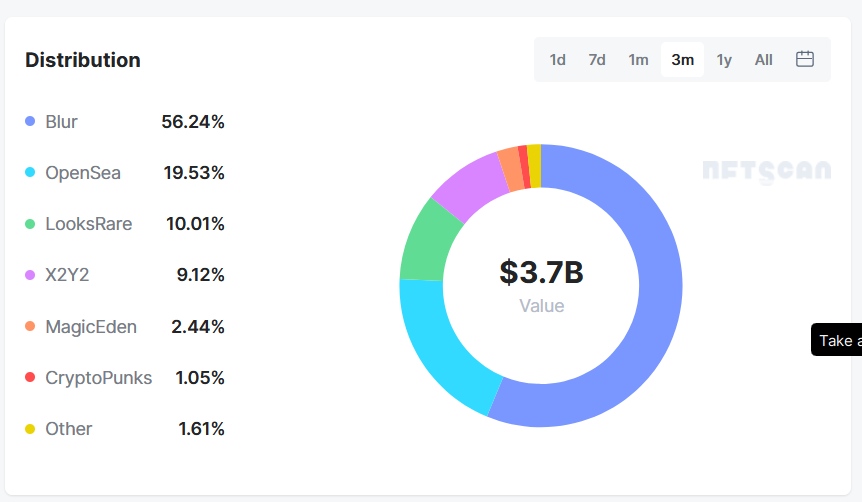This screenshot has width=862, height=502.
Task: Click the 1.61% Other percentage
Action: (201, 429)
